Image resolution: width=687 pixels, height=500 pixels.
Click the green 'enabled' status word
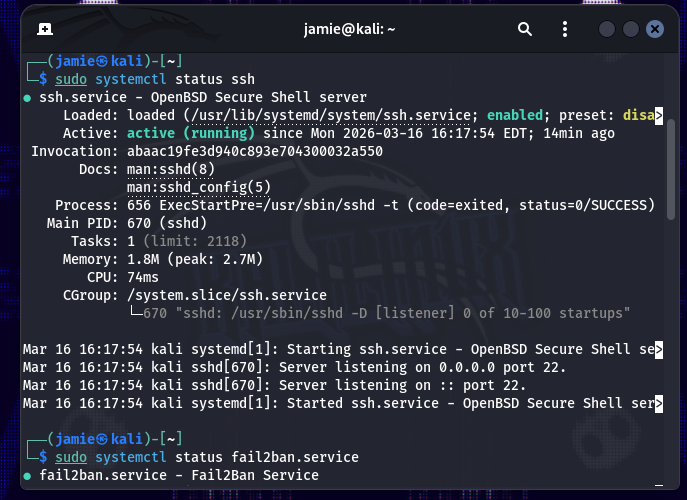pos(515,115)
